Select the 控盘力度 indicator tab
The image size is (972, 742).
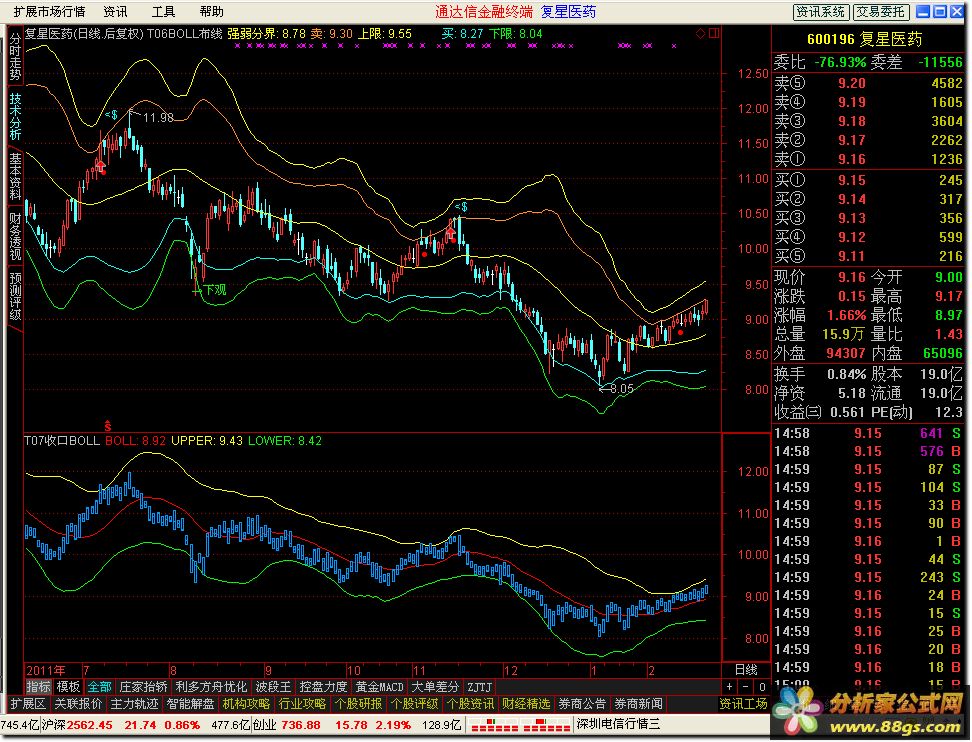point(323,687)
